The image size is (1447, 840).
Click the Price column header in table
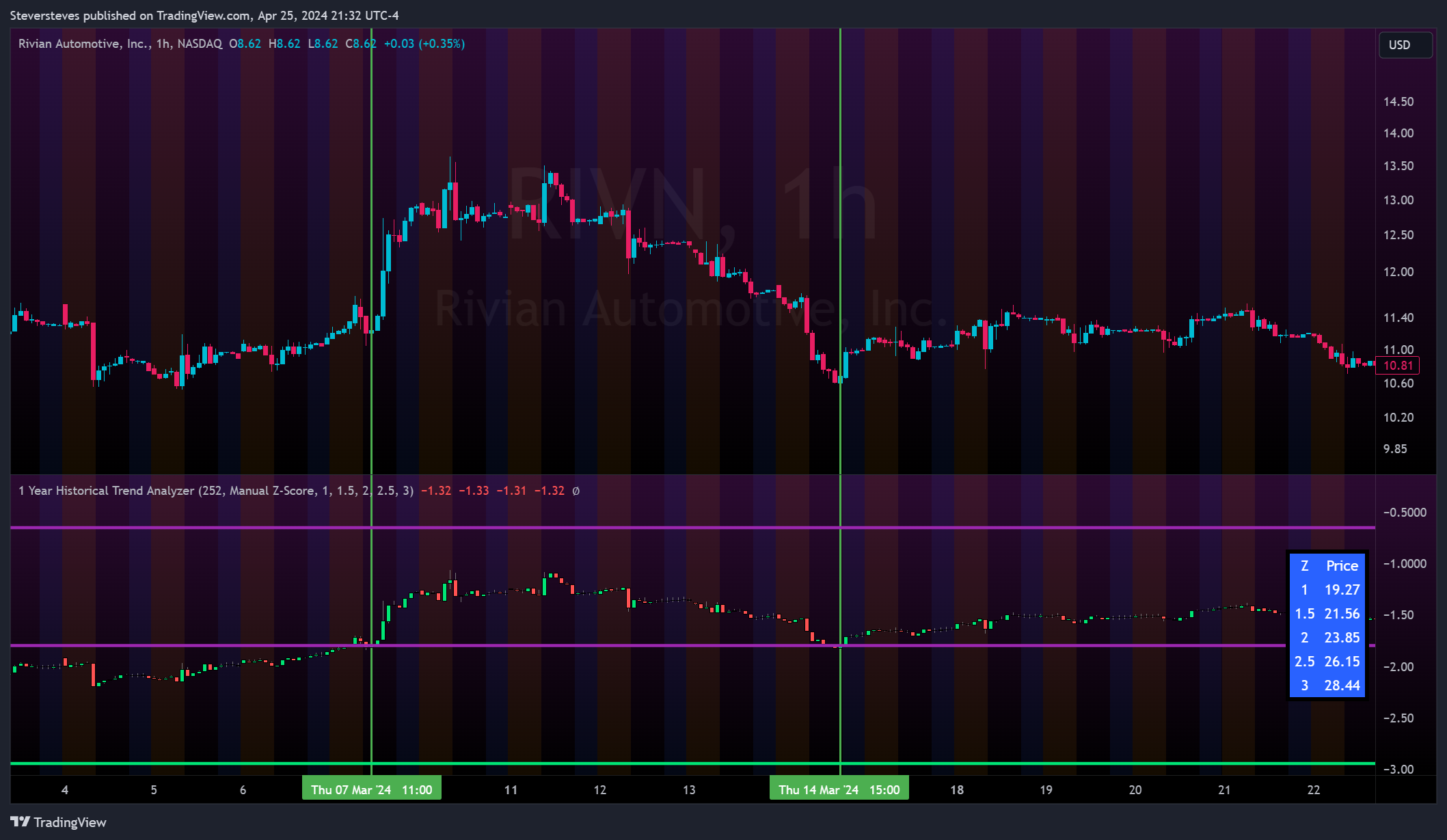coord(1342,566)
